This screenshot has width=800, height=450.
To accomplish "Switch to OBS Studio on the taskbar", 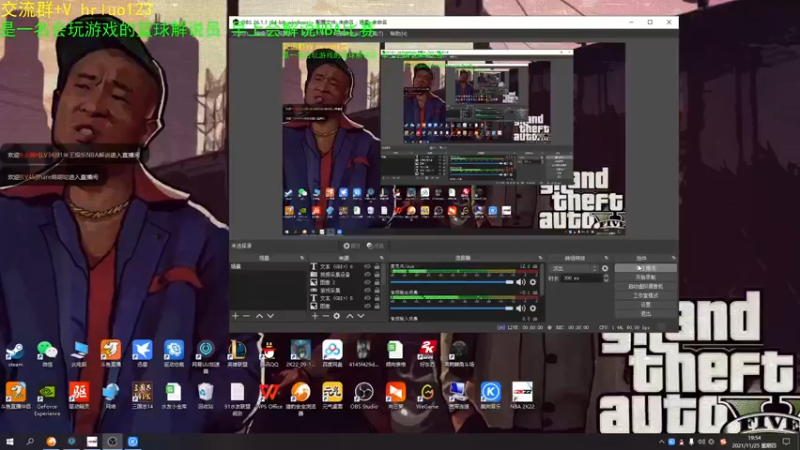I will pos(112,442).
